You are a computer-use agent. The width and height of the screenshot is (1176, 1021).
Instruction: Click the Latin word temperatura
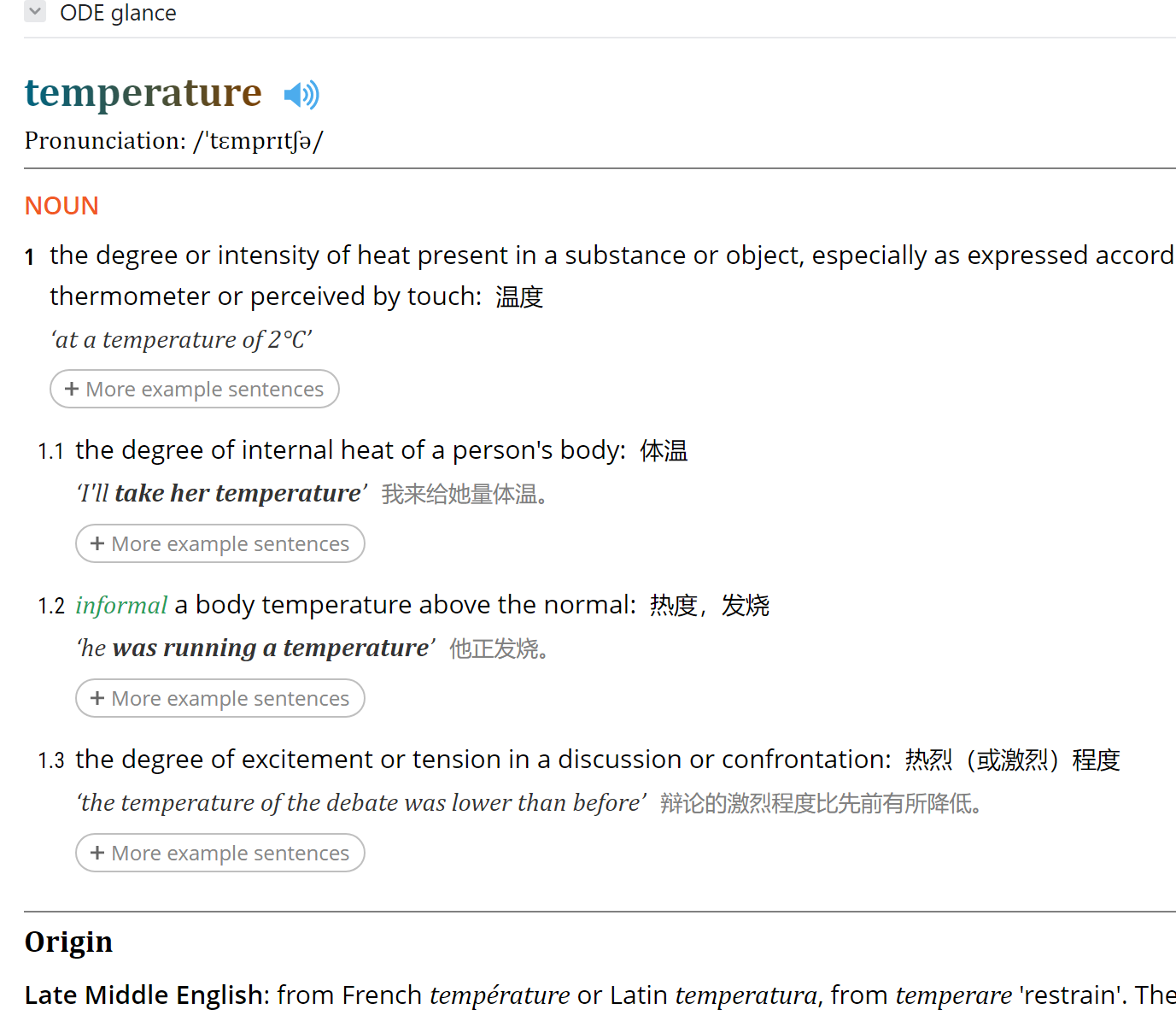click(x=746, y=995)
